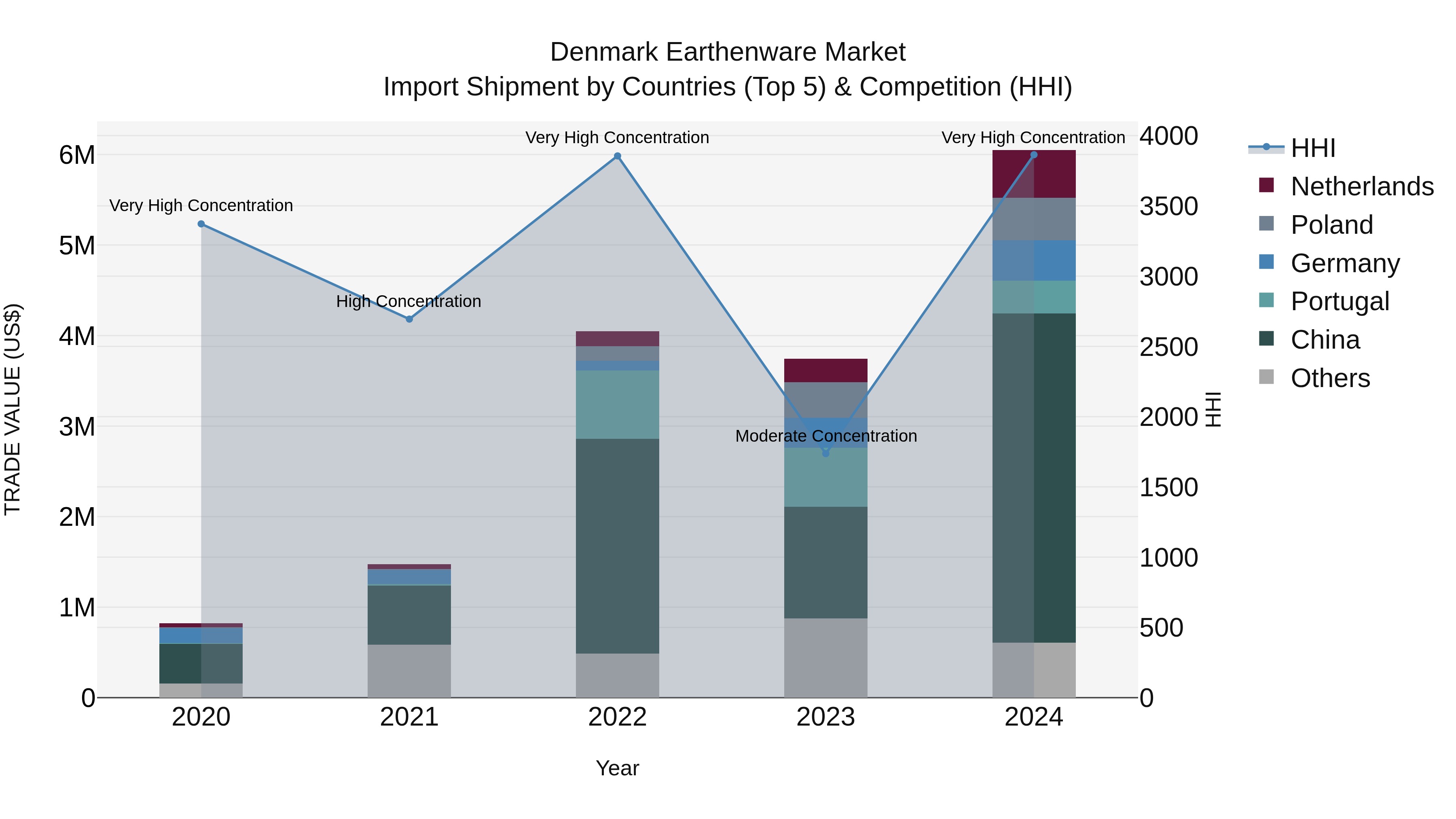Click the Germany segment of the 2024 bar
The image size is (1456, 819).
(x=1034, y=261)
